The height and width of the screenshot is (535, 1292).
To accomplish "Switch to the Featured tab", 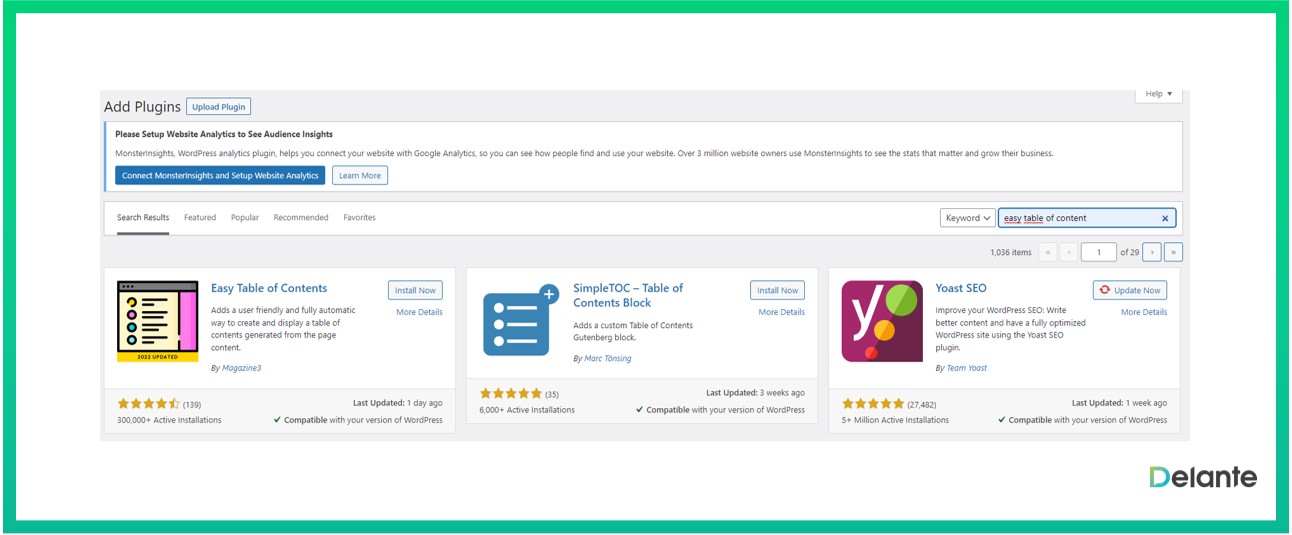I will click(200, 217).
